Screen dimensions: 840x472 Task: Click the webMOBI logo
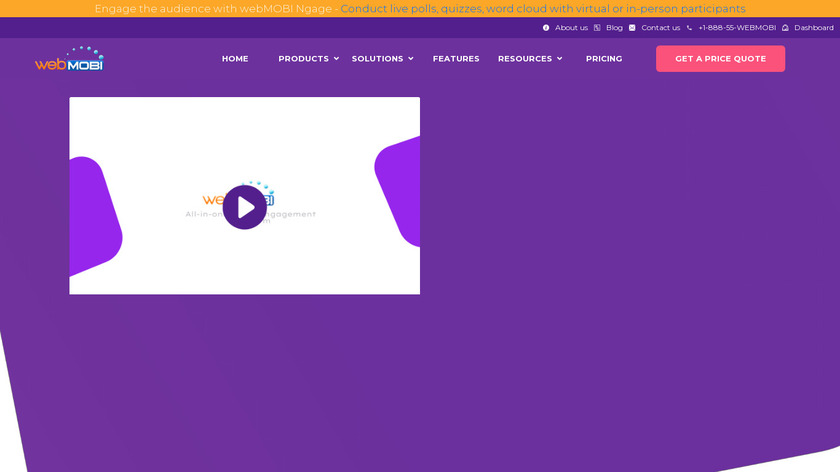(69, 59)
